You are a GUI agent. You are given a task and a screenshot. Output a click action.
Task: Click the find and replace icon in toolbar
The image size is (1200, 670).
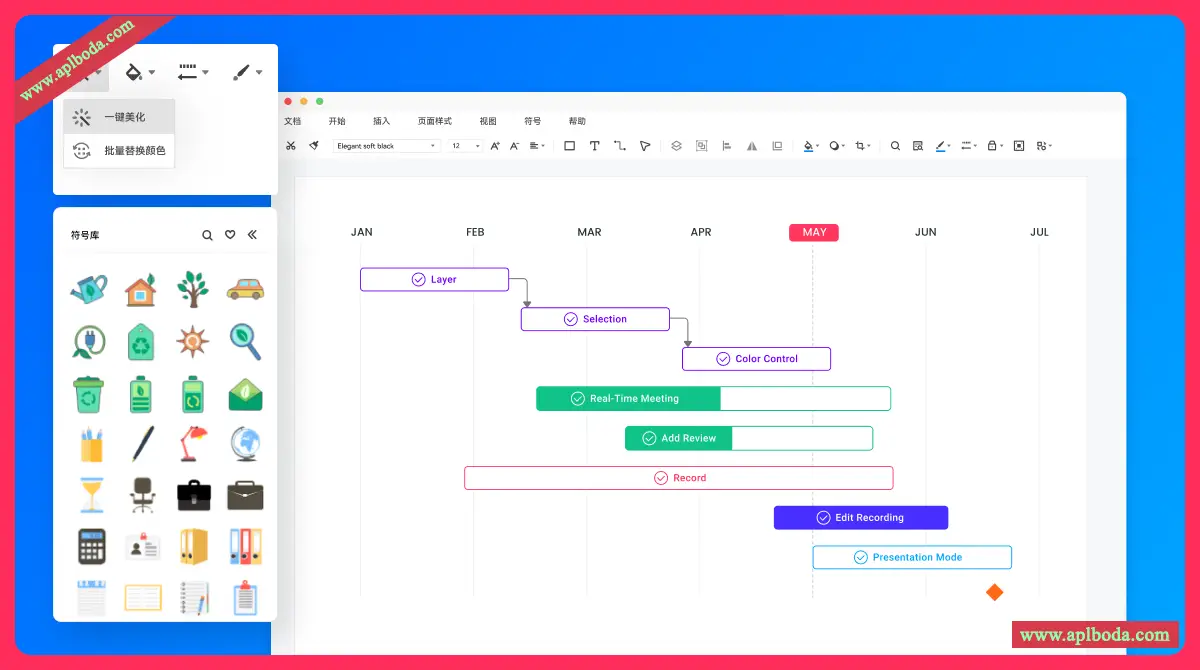coord(918,146)
